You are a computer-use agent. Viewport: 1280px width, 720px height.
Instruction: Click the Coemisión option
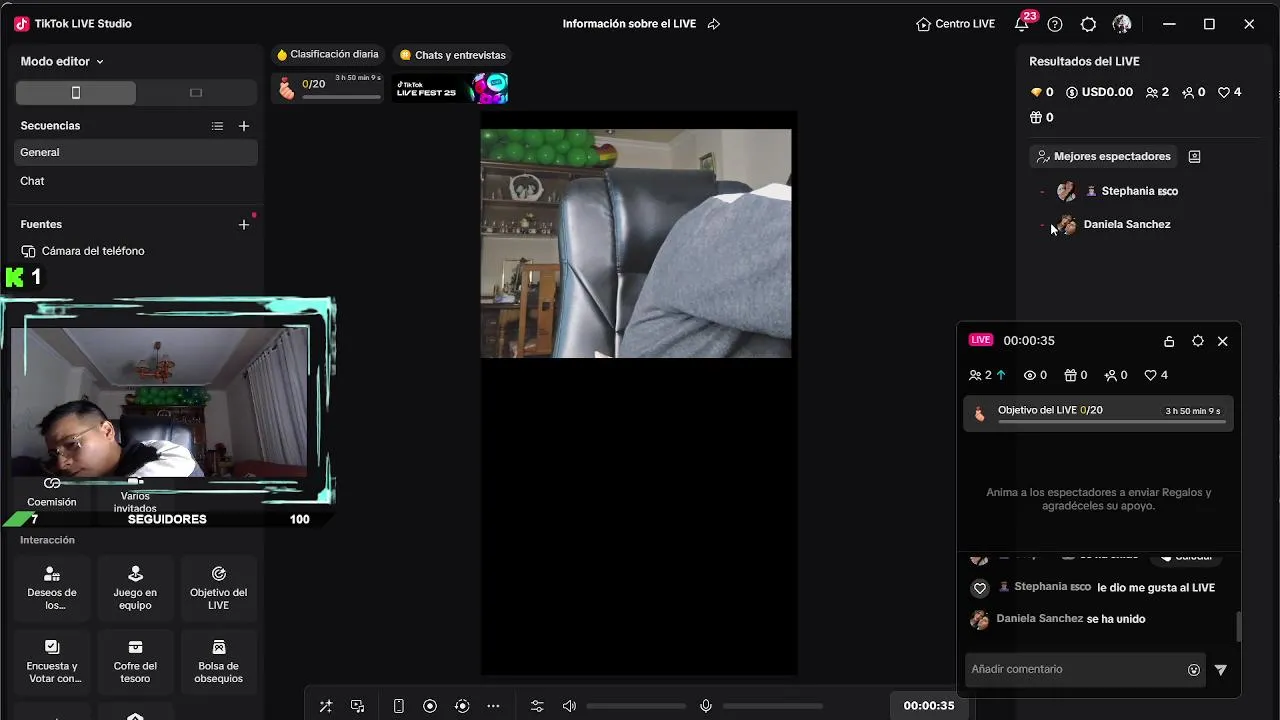pos(52,493)
